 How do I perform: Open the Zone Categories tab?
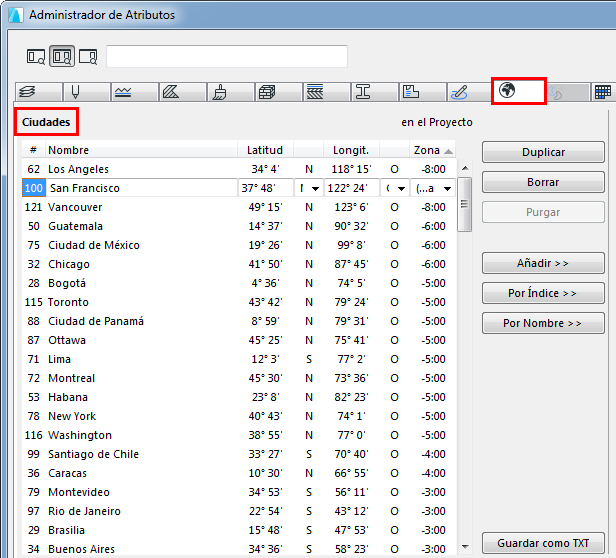click(422, 92)
